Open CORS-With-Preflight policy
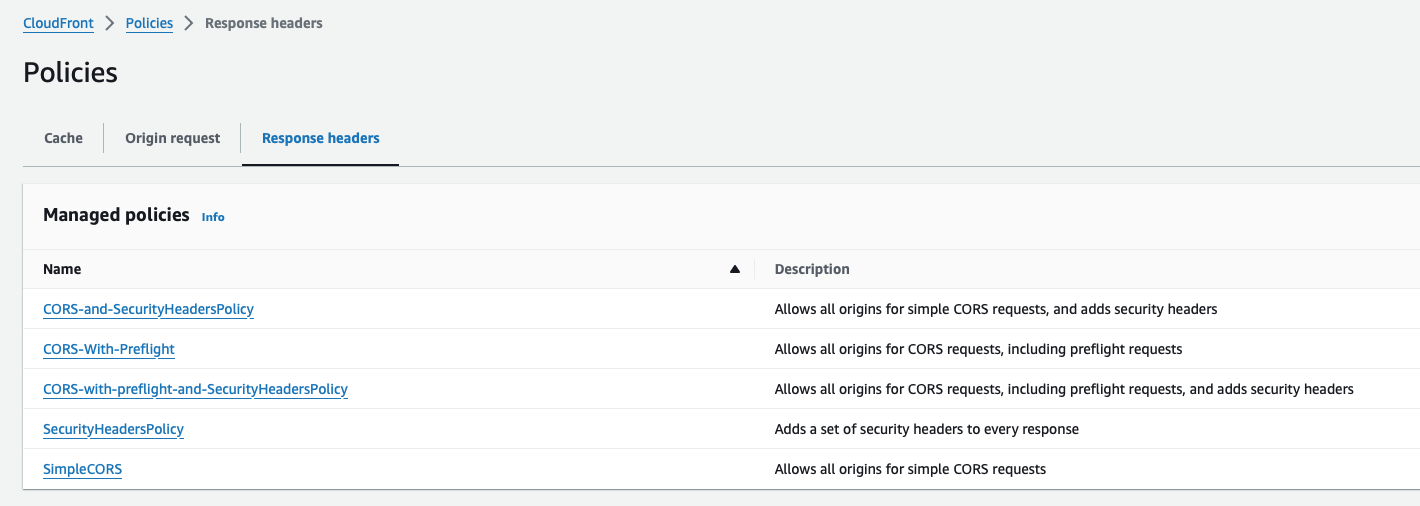1420x506 pixels. (x=109, y=349)
